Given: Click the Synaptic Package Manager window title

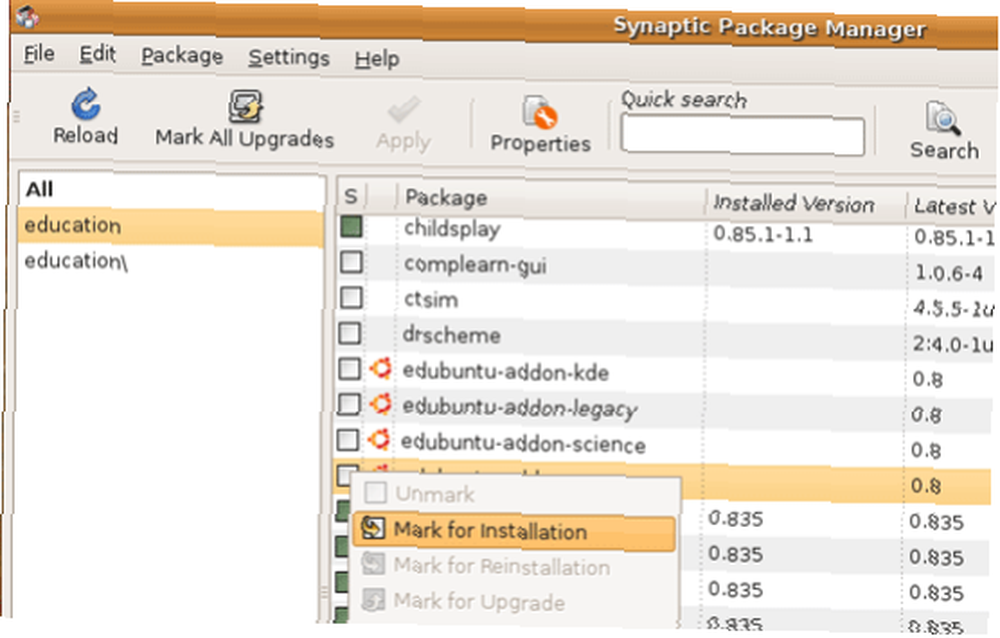Looking at the screenshot, I should (769, 27).
